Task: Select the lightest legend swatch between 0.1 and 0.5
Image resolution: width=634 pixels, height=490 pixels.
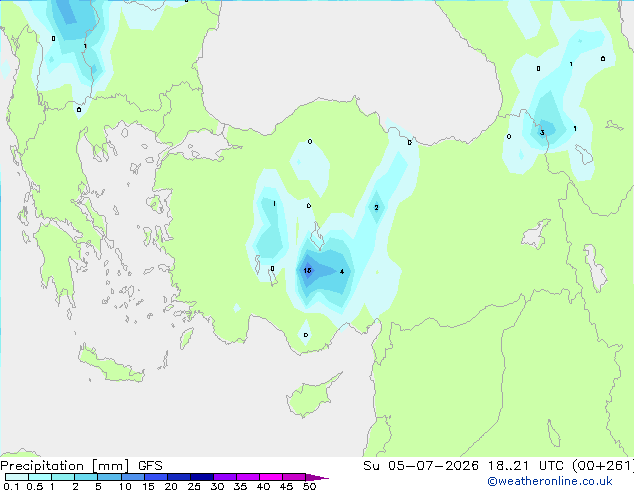Action: coord(17,477)
